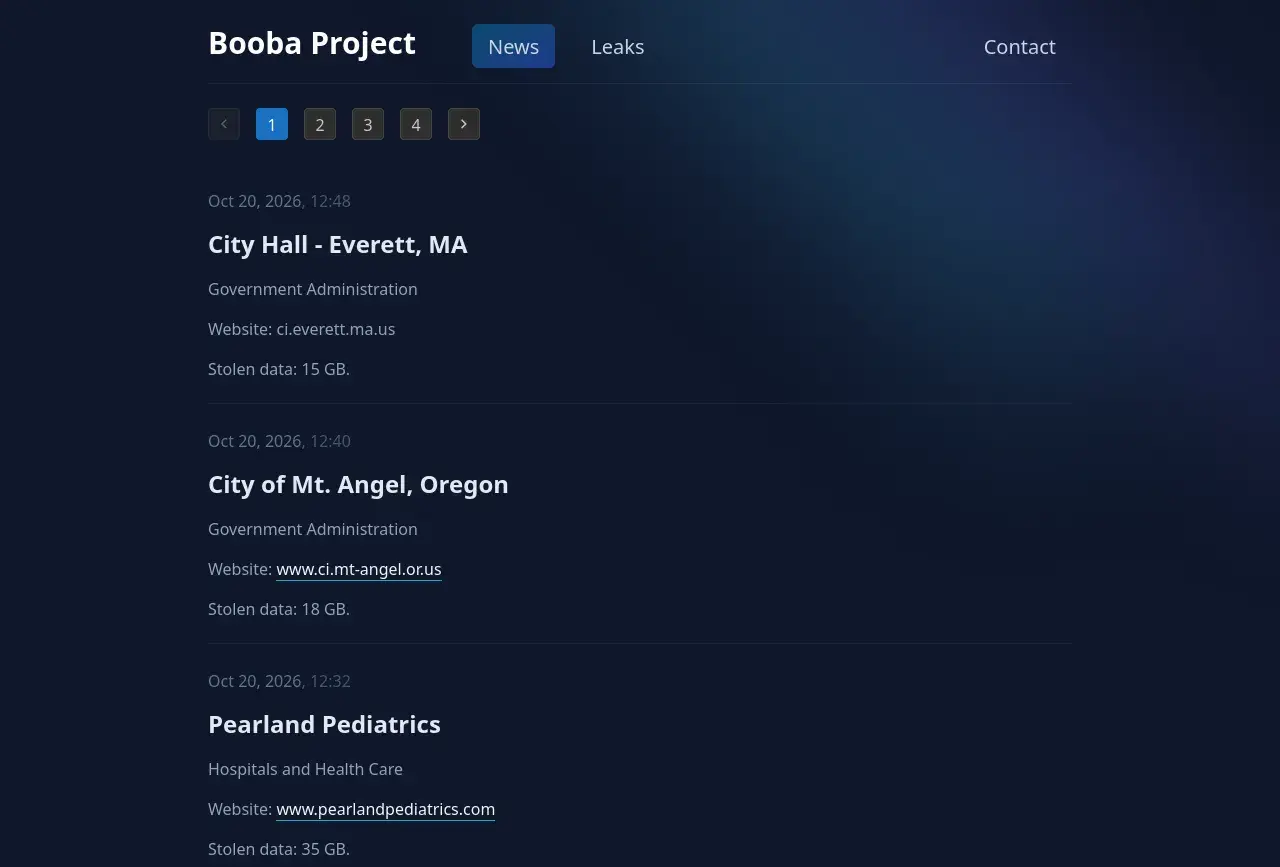Click the Oct 20, 2026, 12:48 timestamp
Image resolution: width=1280 pixels, height=867 pixels.
(279, 201)
